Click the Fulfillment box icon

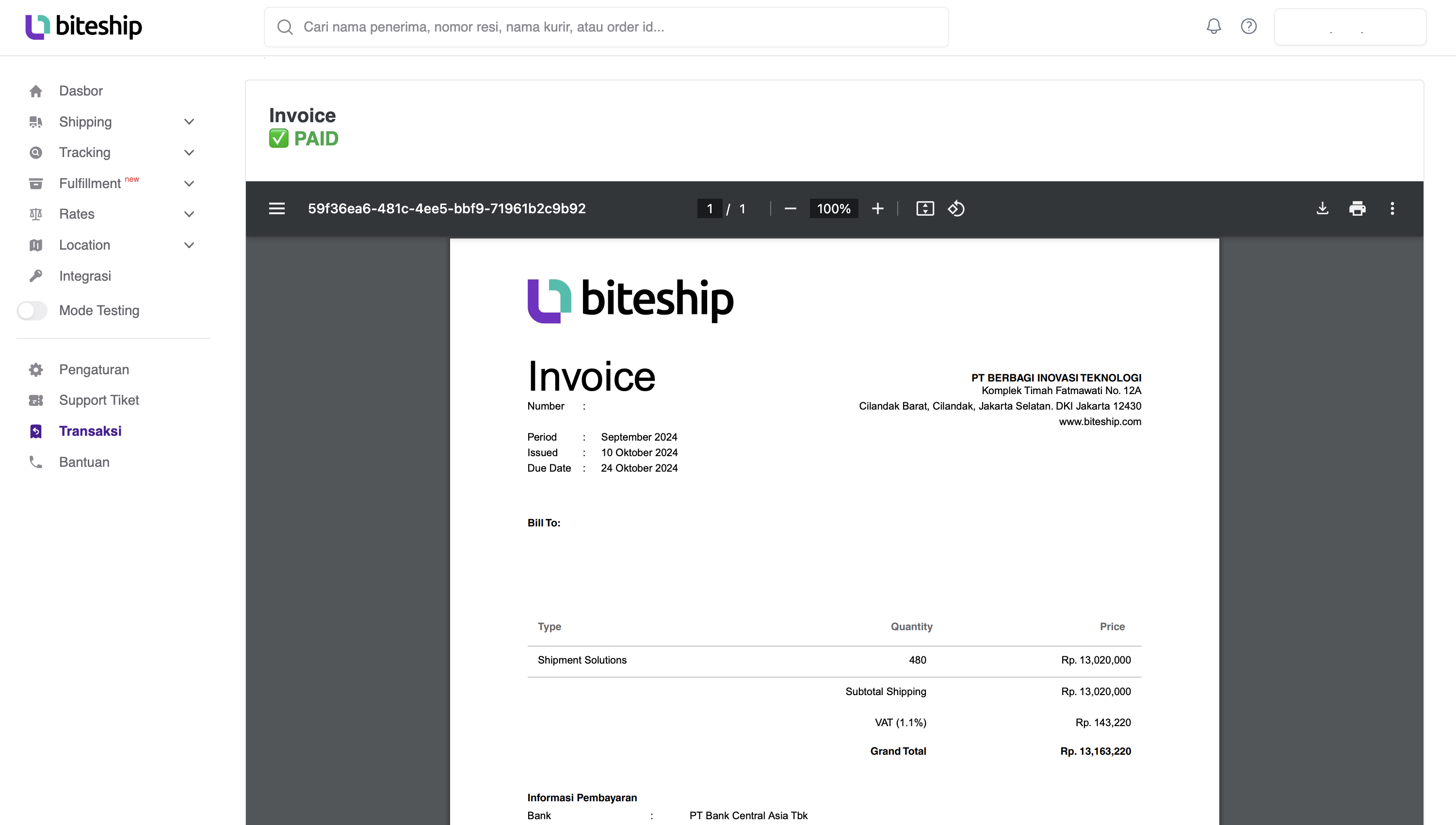coord(36,184)
